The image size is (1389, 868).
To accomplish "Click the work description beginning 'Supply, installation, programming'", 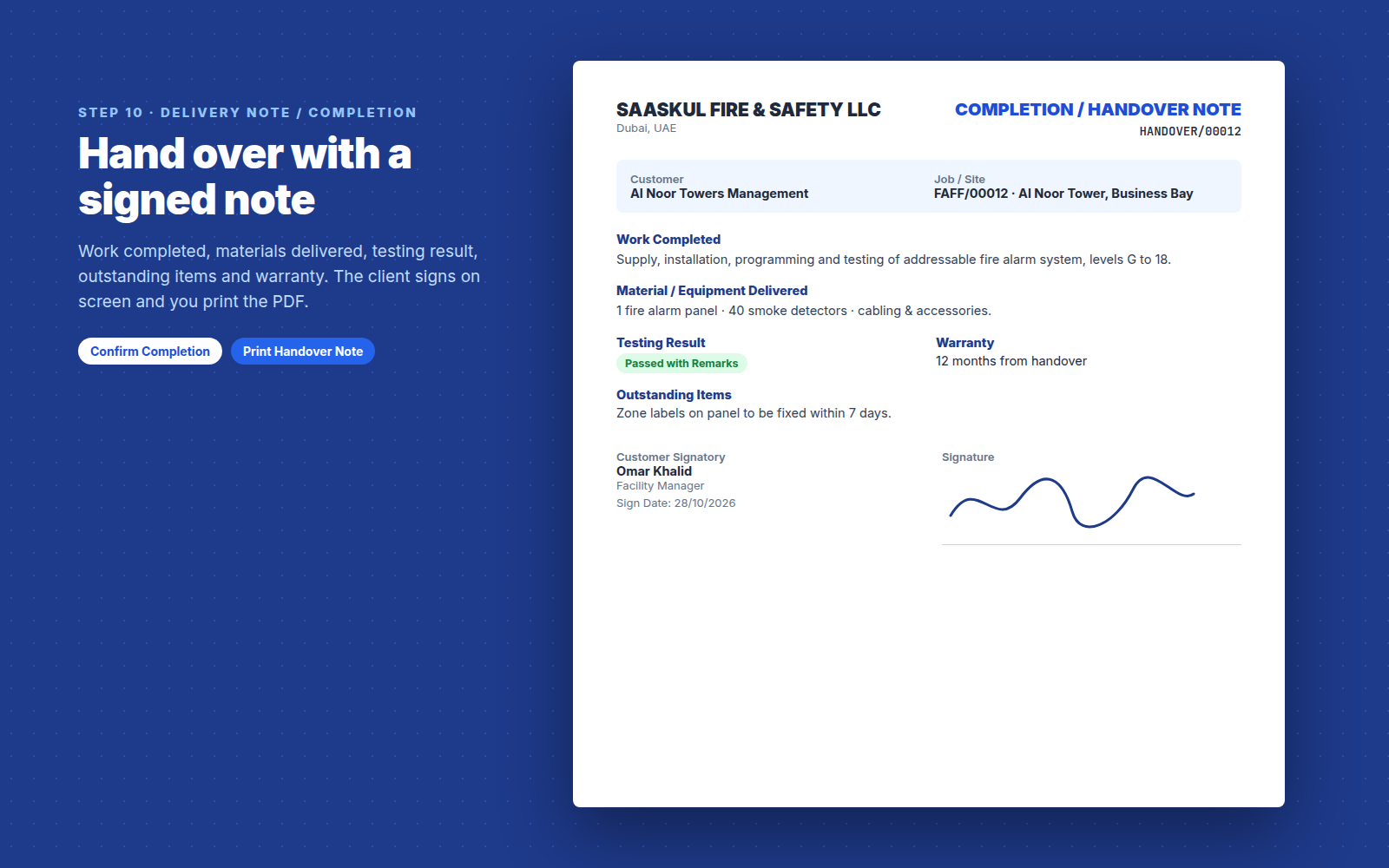I will pos(893,260).
